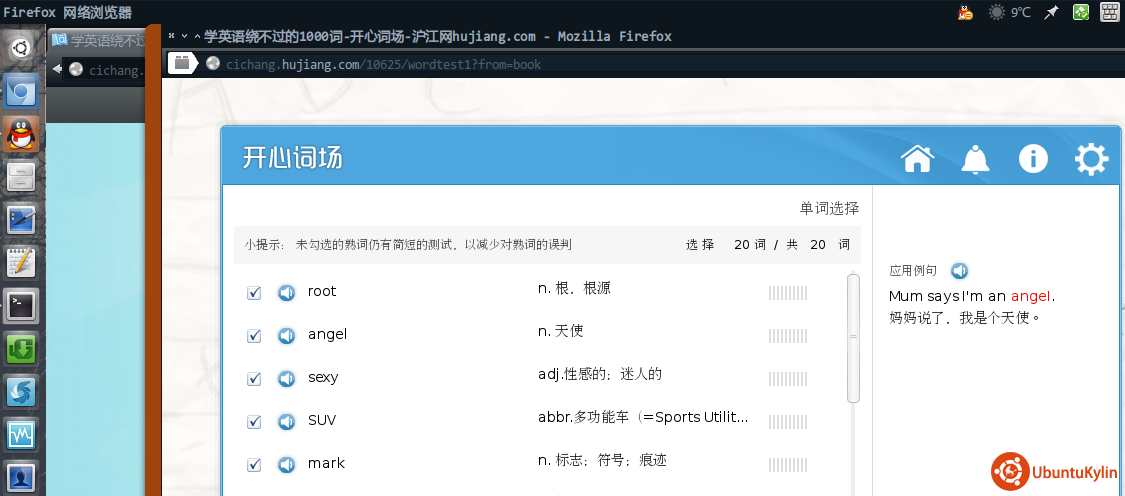Open the keyboard input method indicator

tap(1110, 12)
